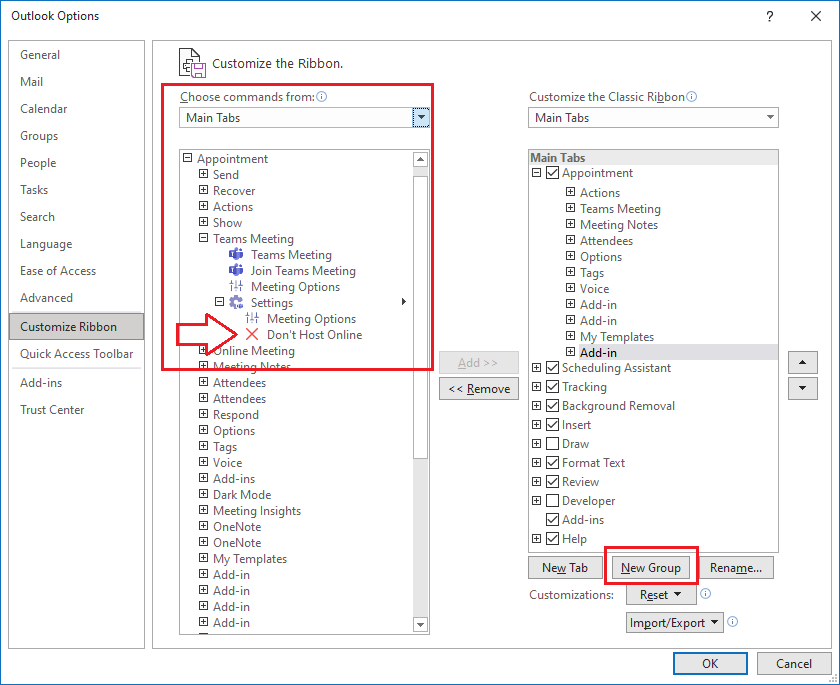Click OK to apply ribbon changes

click(710, 664)
